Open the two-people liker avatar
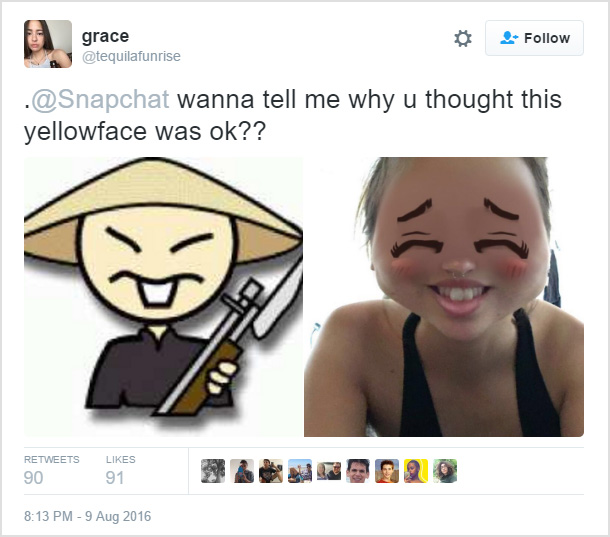610x537 pixels. 329,471
